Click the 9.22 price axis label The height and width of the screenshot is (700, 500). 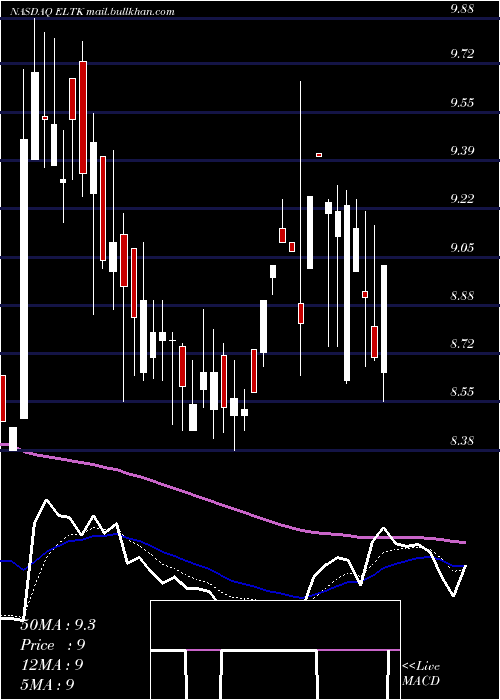(462, 199)
